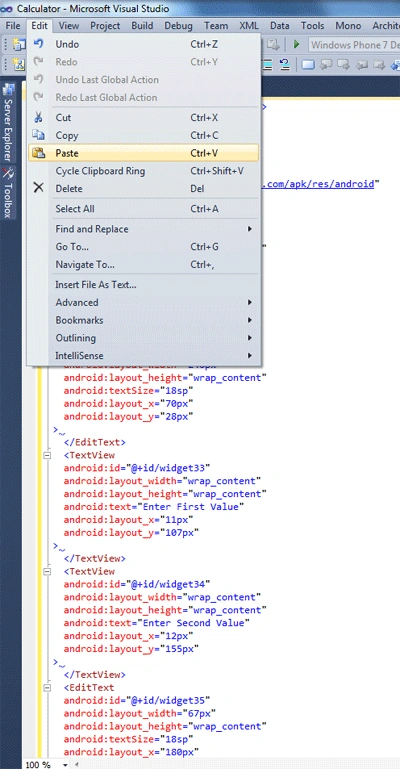This screenshot has width=400, height=769.
Task: Choose Insert File As Text...
Action: pos(144,284)
